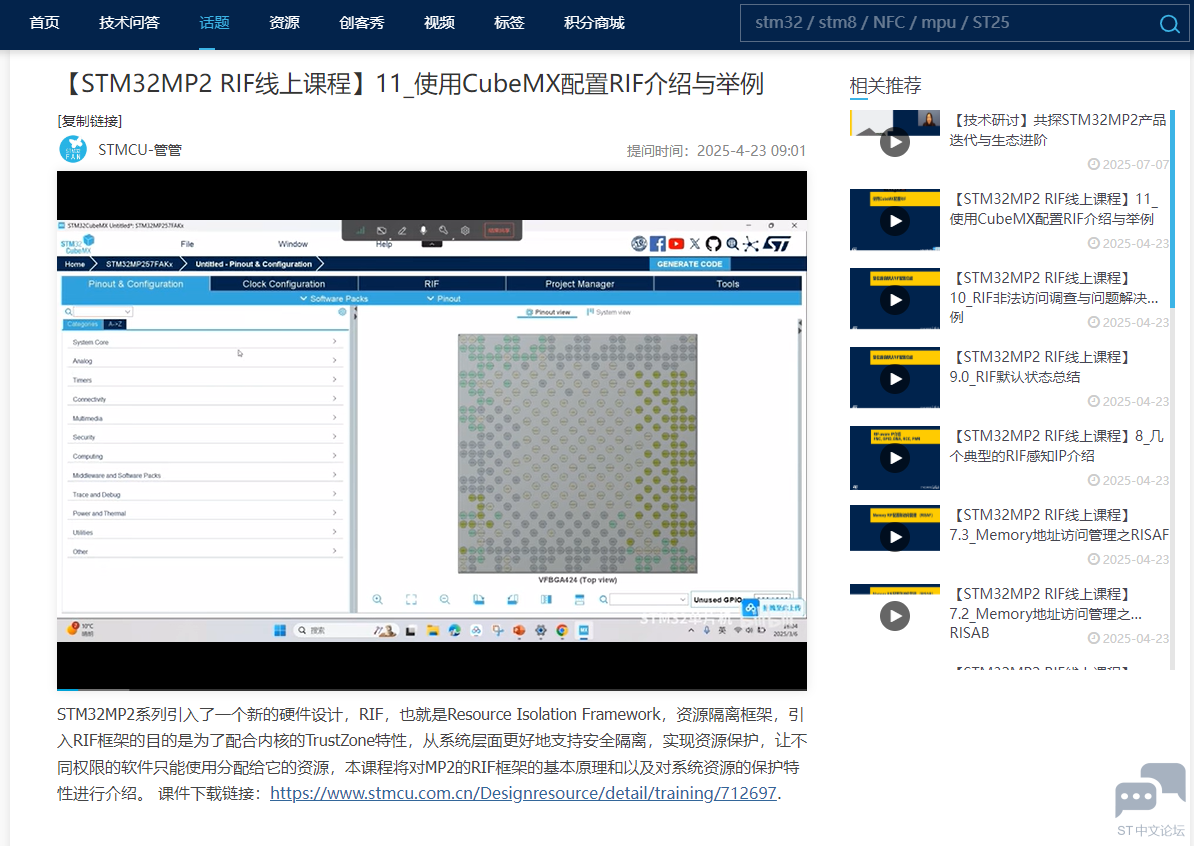Click the article title 【STM32MP2 RIF线上课程】11
Viewport: 1194px width, 846px height.
[x=411, y=84]
